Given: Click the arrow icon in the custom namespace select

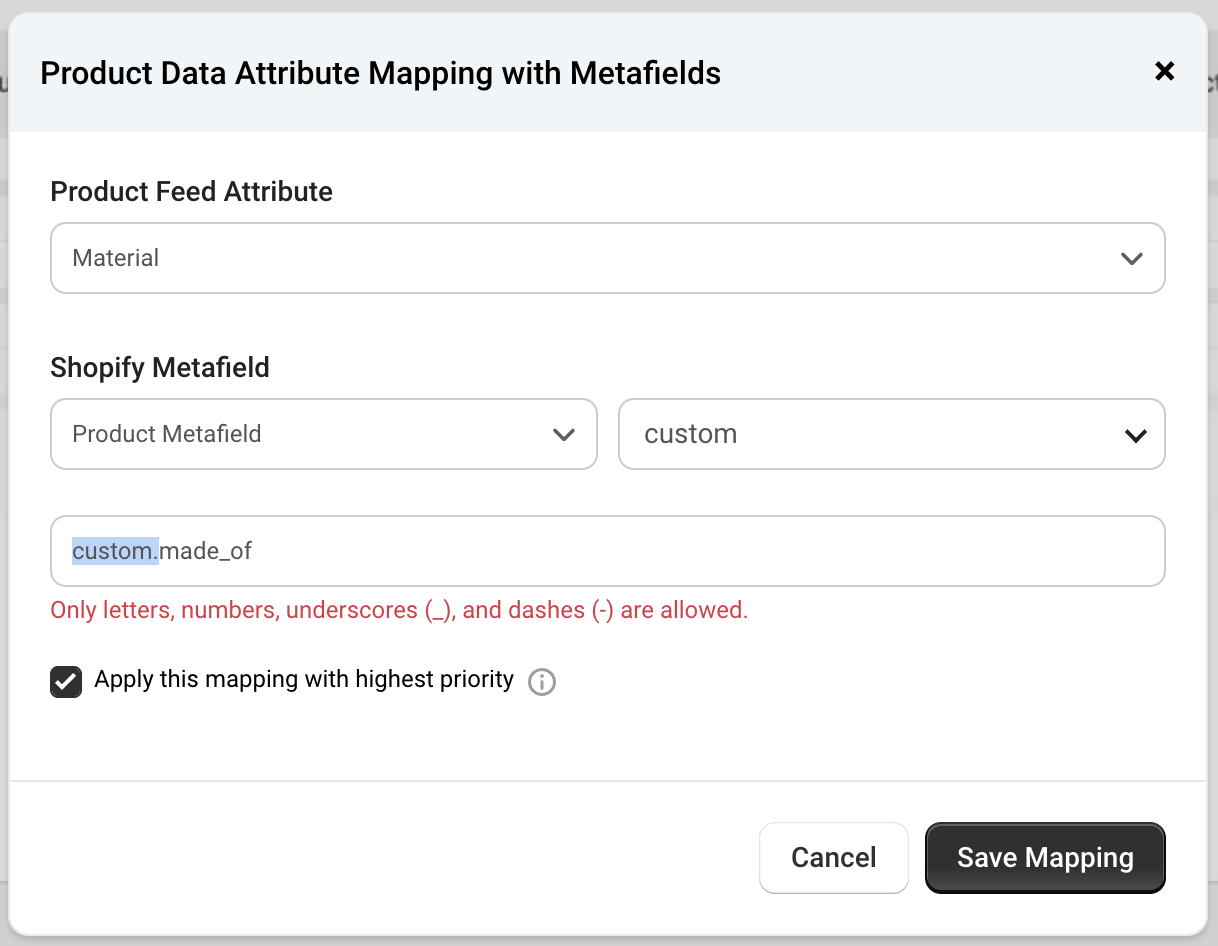Looking at the screenshot, I should tap(1135, 435).
